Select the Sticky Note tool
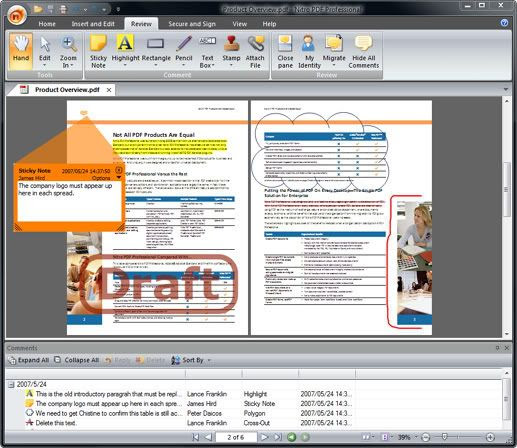The image size is (517, 448). 98,52
